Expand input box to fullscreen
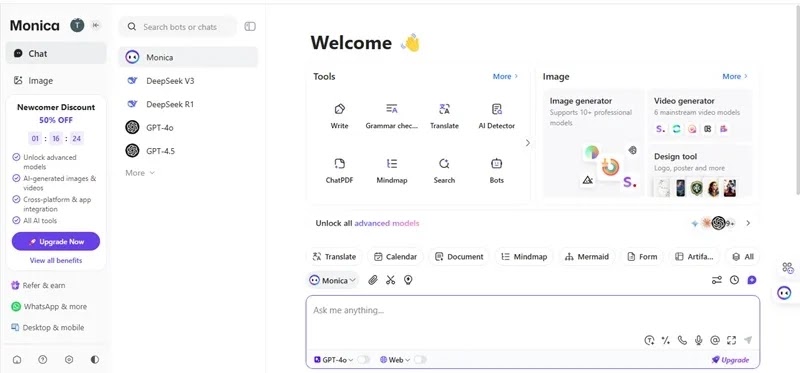Screen dimensions: 800x373 click(732, 340)
